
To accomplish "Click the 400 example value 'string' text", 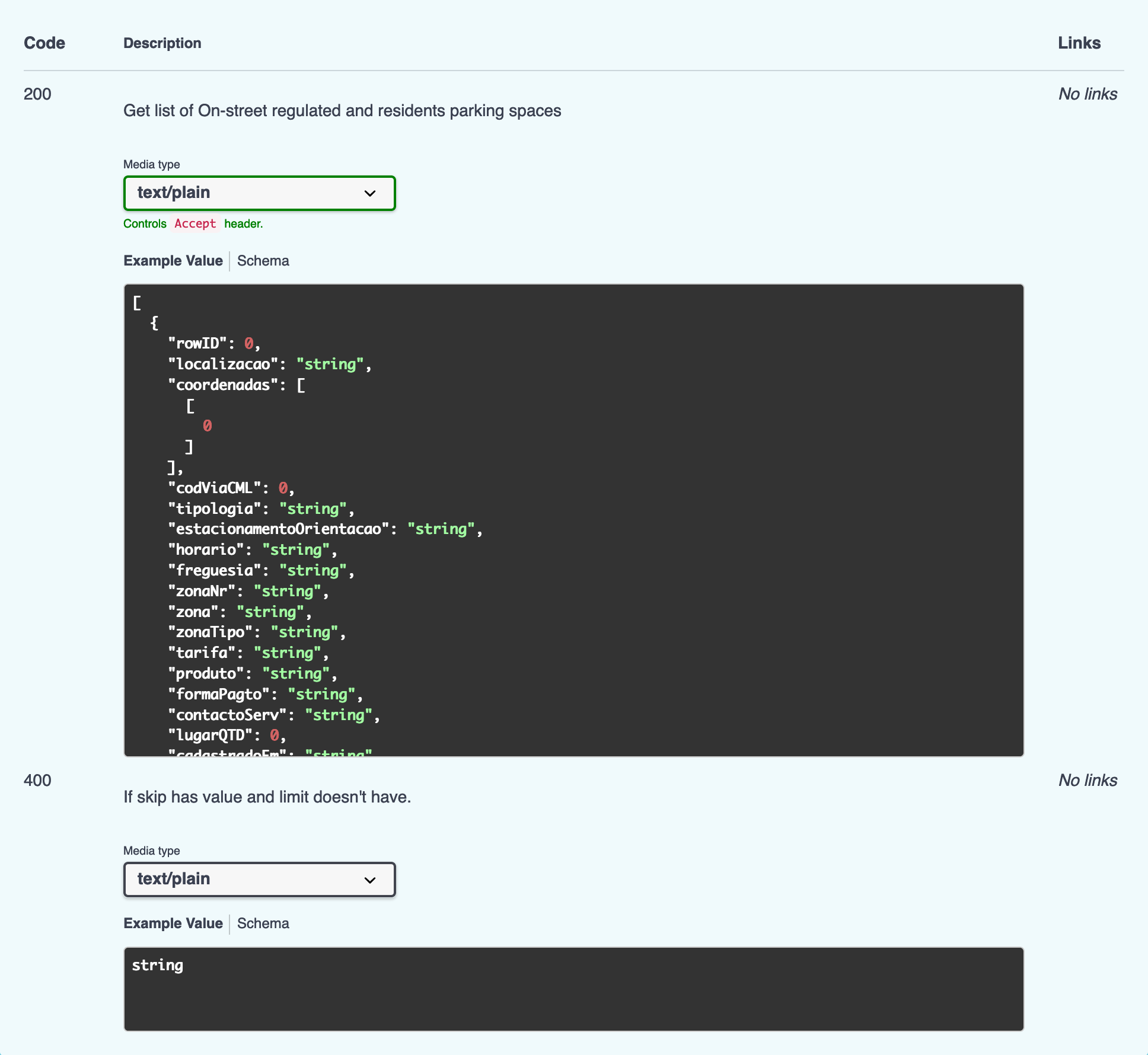I will click(x=158, y=966).
